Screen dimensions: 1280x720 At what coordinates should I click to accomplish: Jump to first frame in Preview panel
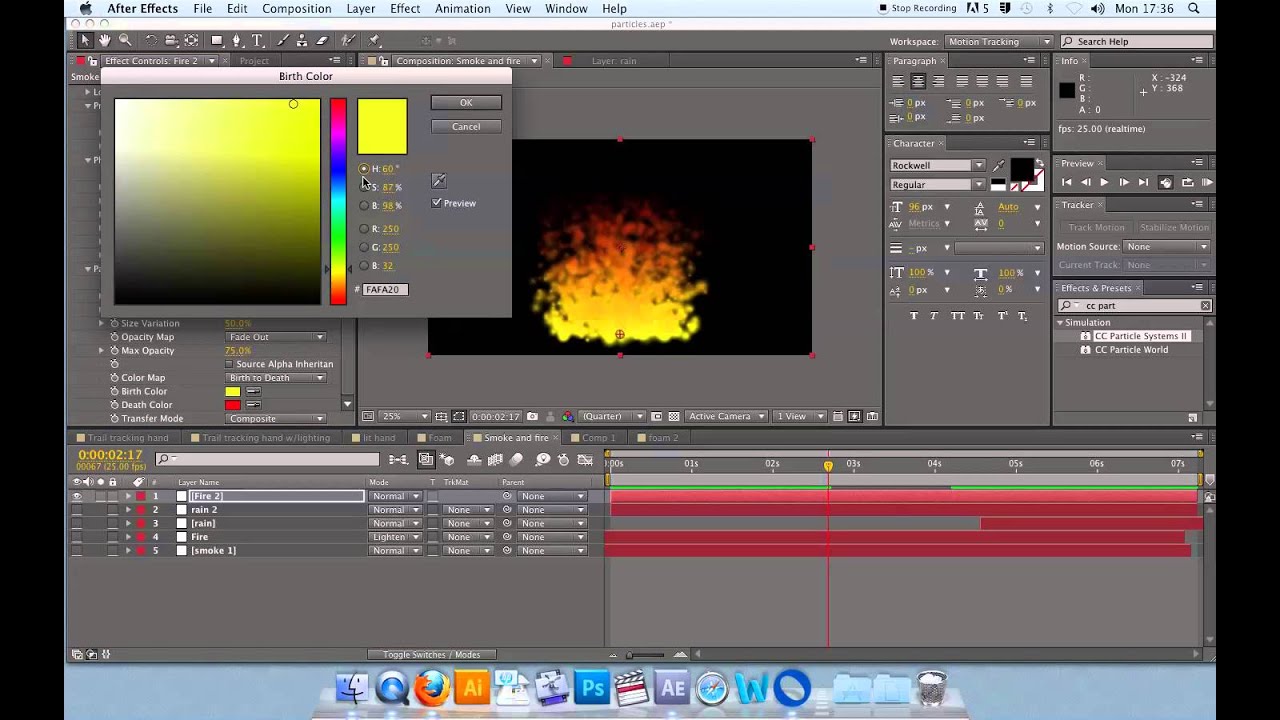click(1066, 182)
